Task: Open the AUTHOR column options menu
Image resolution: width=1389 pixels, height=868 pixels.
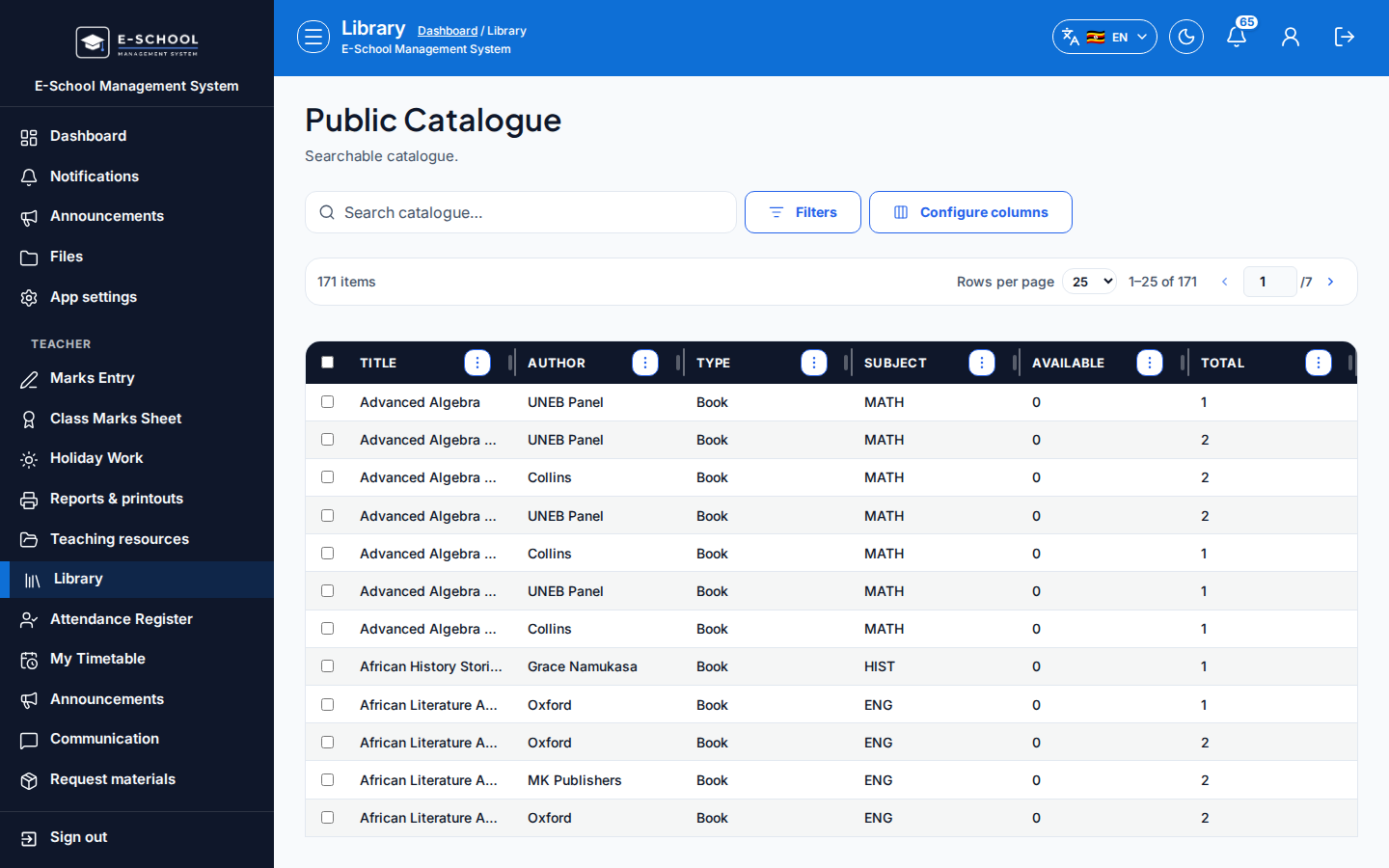Action: tap(645, 363)
